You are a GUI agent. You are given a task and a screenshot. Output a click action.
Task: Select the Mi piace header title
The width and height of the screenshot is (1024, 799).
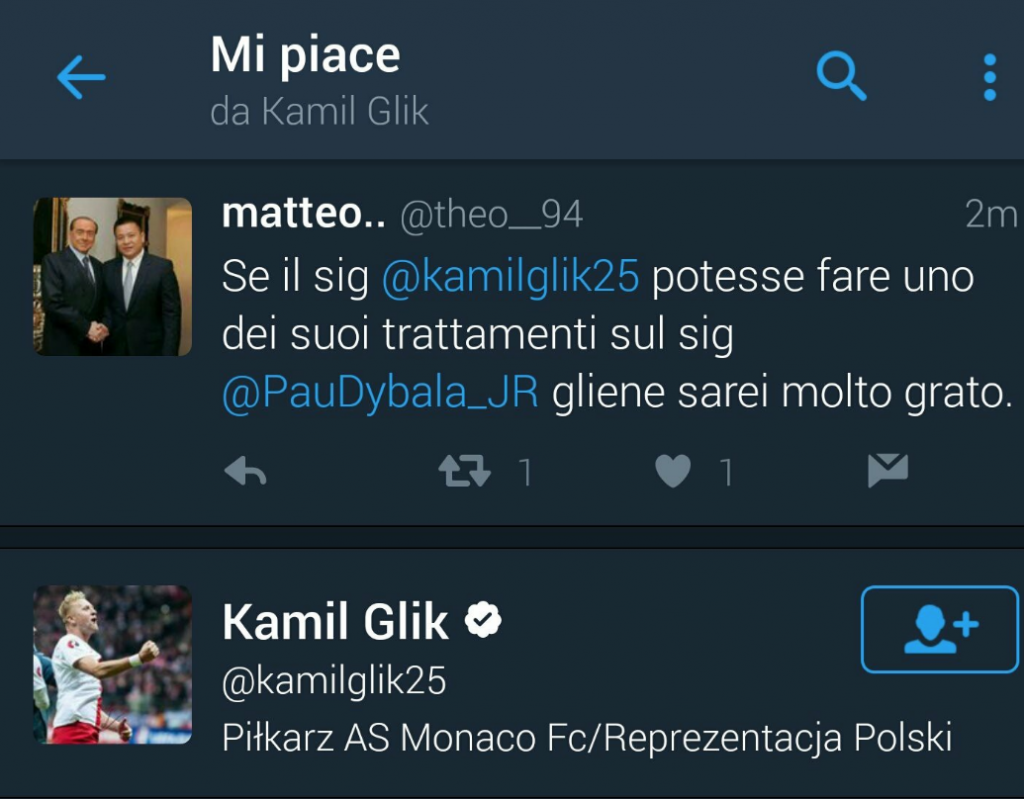click(x=304, y=56)
